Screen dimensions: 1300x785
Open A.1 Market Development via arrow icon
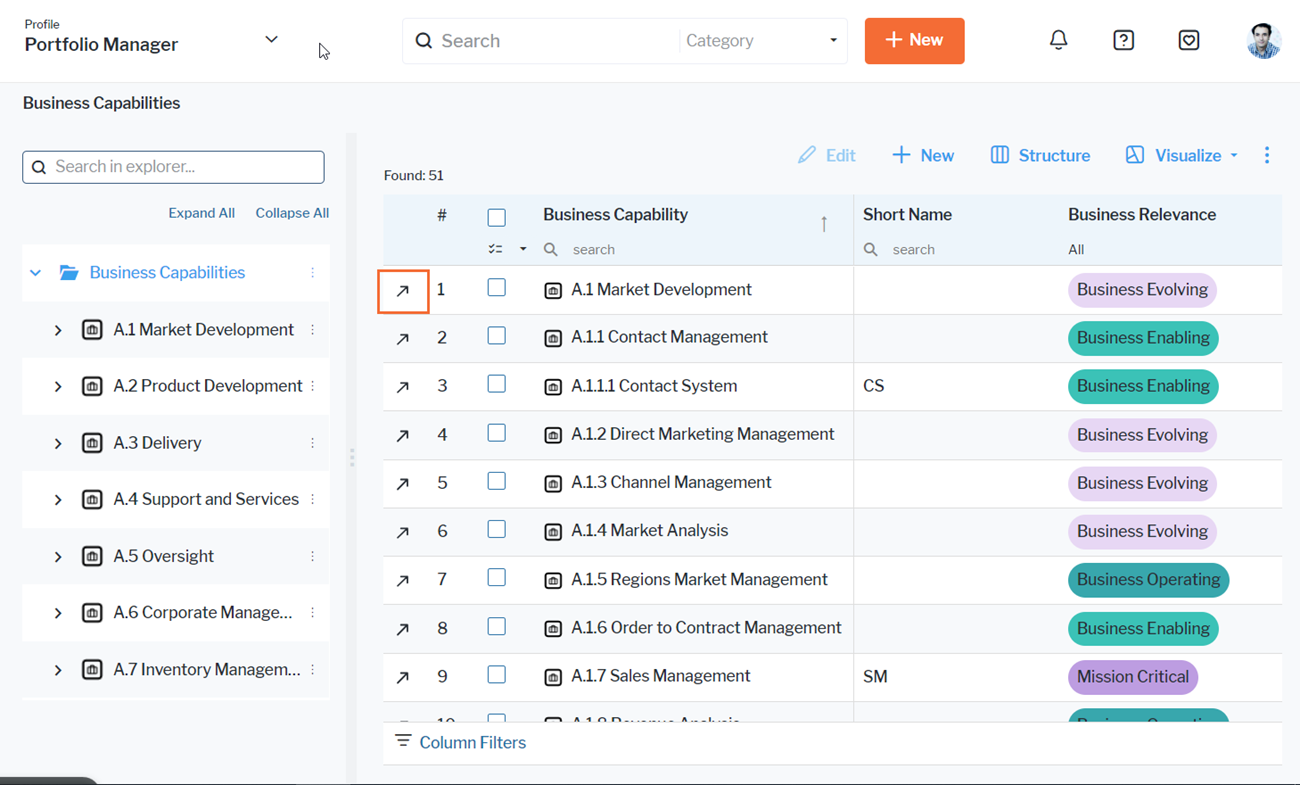tap(403, 291)
